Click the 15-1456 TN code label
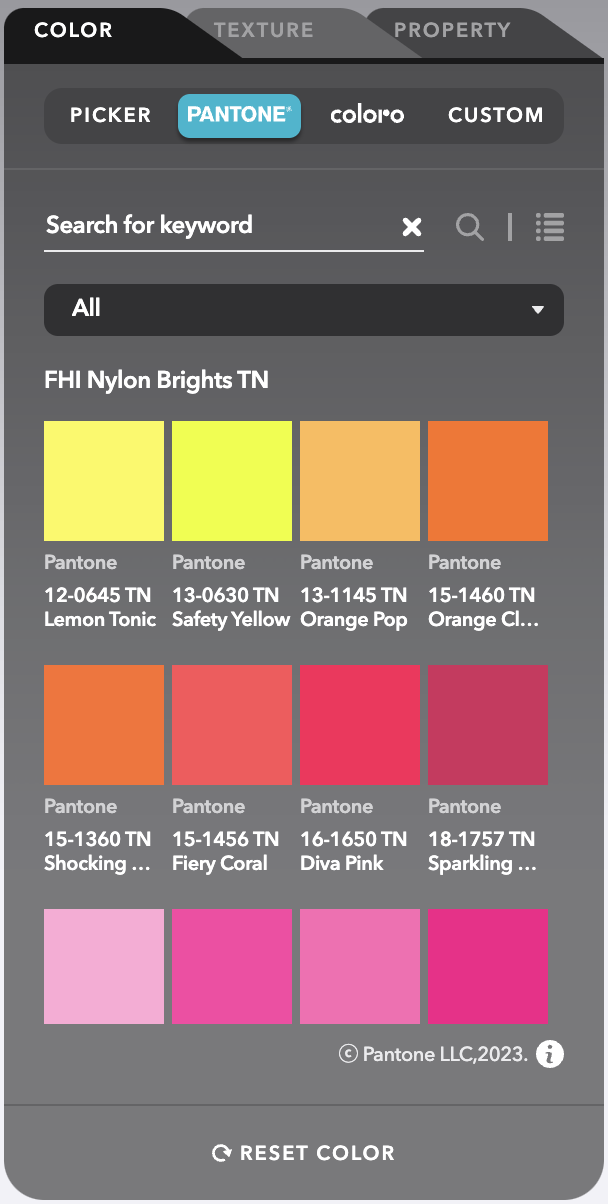608x1204 pixels. pos(226,839)
